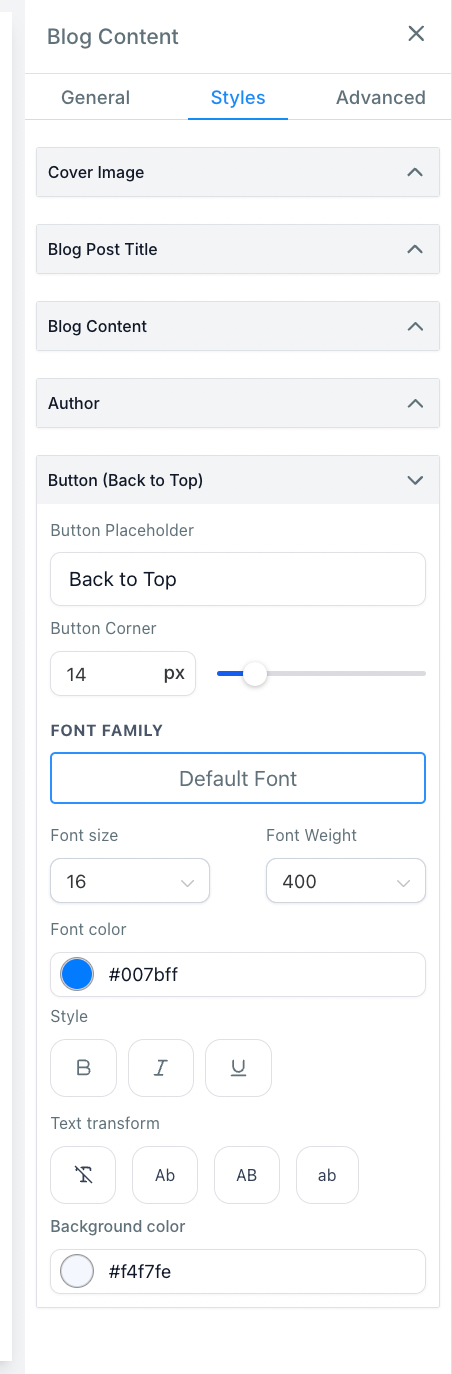Image resolution: width=452 pixels, height=1374 pixels.
Task: Apply capitalize 'Ab' text transform
Action: click(x=165, y=1175)
